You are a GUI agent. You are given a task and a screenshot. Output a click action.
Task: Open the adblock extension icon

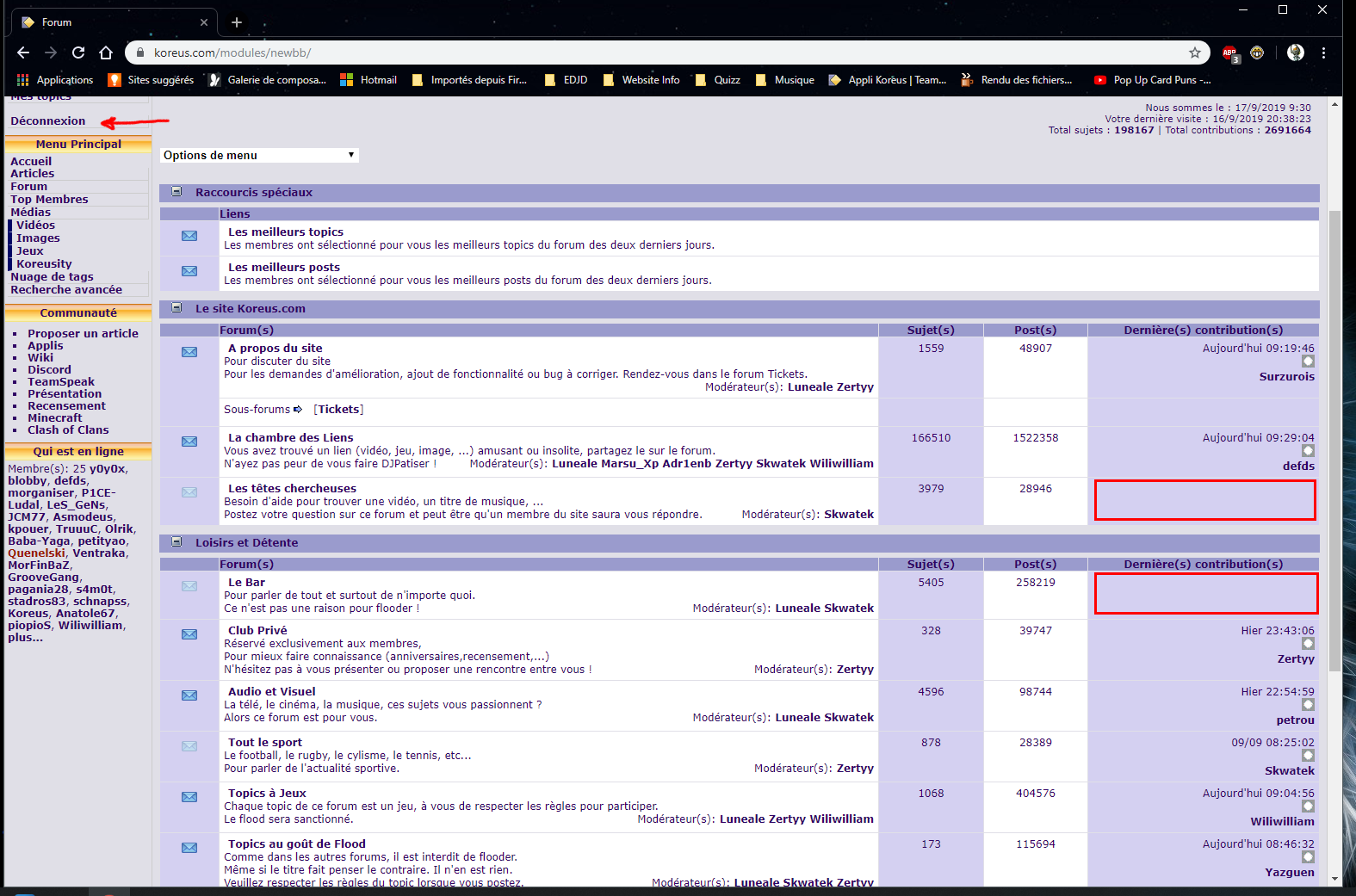tap(1229, 53)
